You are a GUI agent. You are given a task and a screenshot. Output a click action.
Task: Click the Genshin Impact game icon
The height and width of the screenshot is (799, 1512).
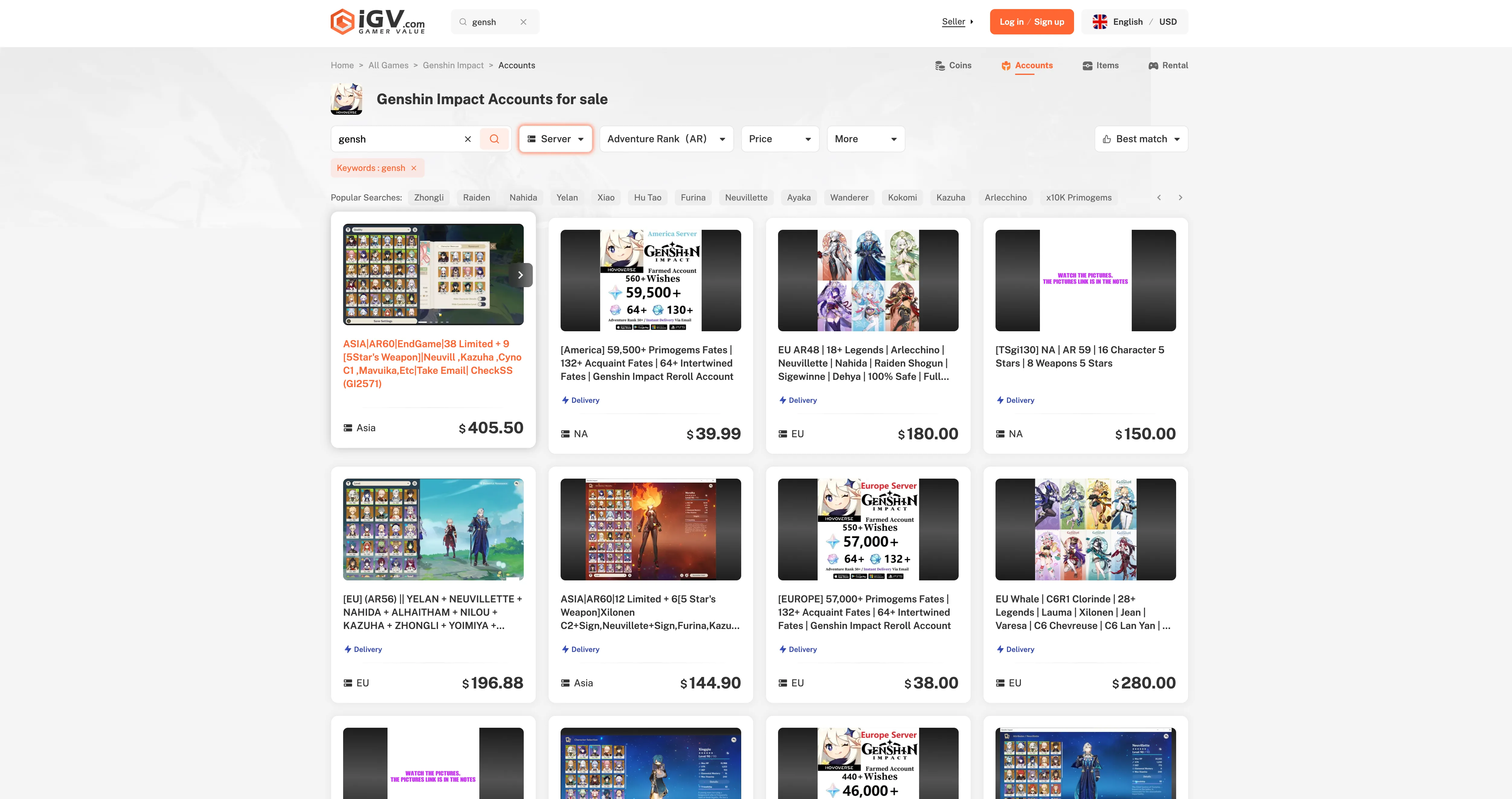[x=346, y=98]
